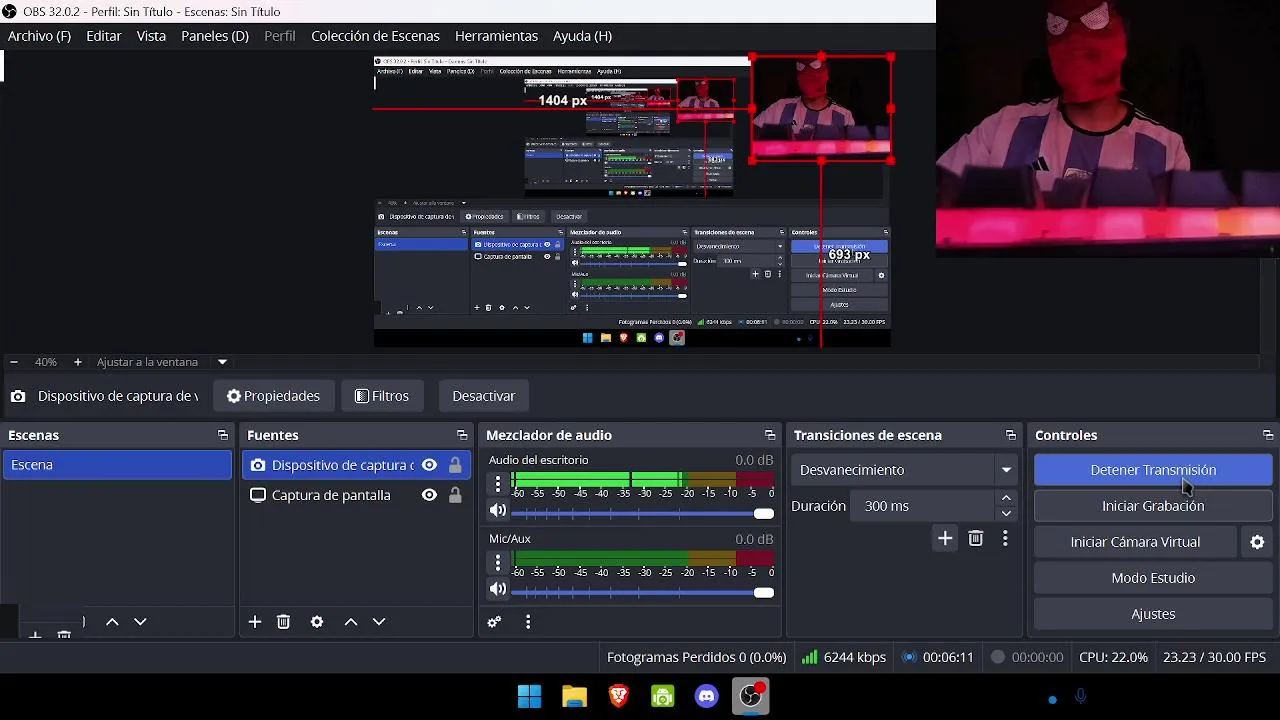Open Windows Start menu

tap(529, 696)
